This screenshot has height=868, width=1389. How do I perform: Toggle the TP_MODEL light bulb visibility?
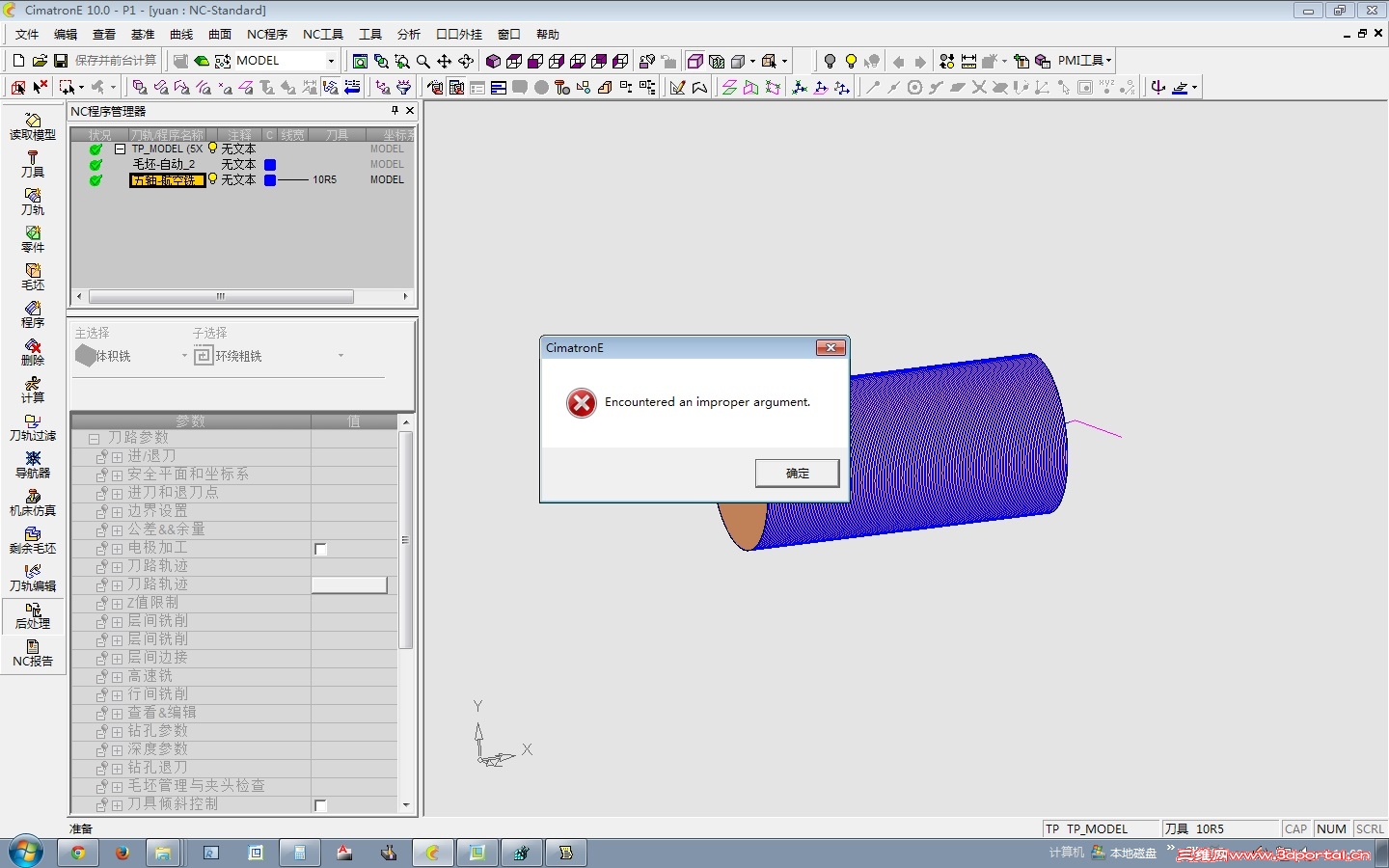click(x=213, y=149)
